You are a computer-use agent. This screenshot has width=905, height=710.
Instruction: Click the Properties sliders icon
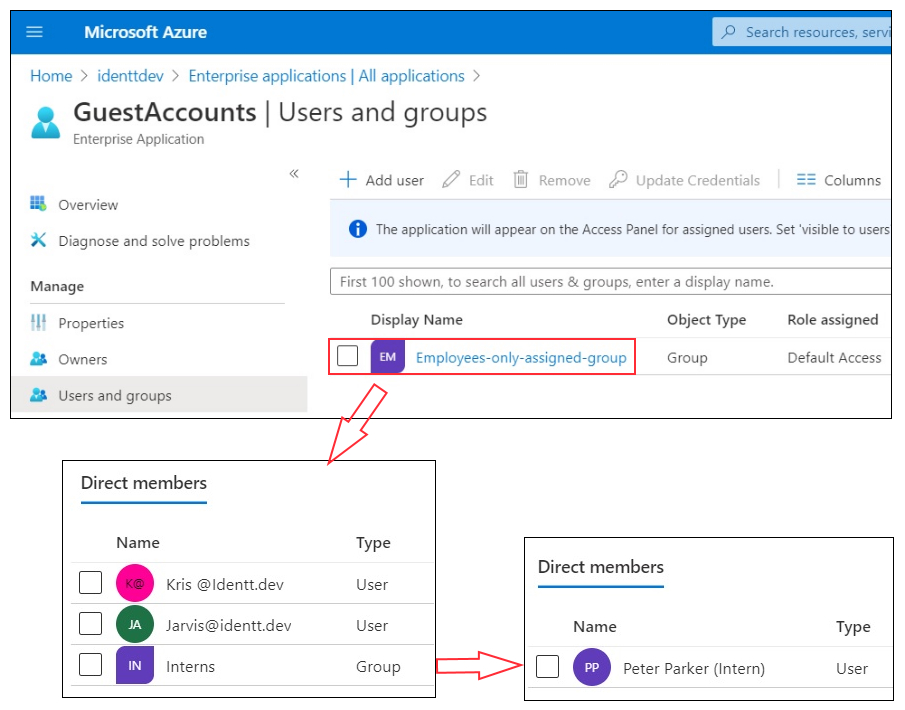[38, 323]
